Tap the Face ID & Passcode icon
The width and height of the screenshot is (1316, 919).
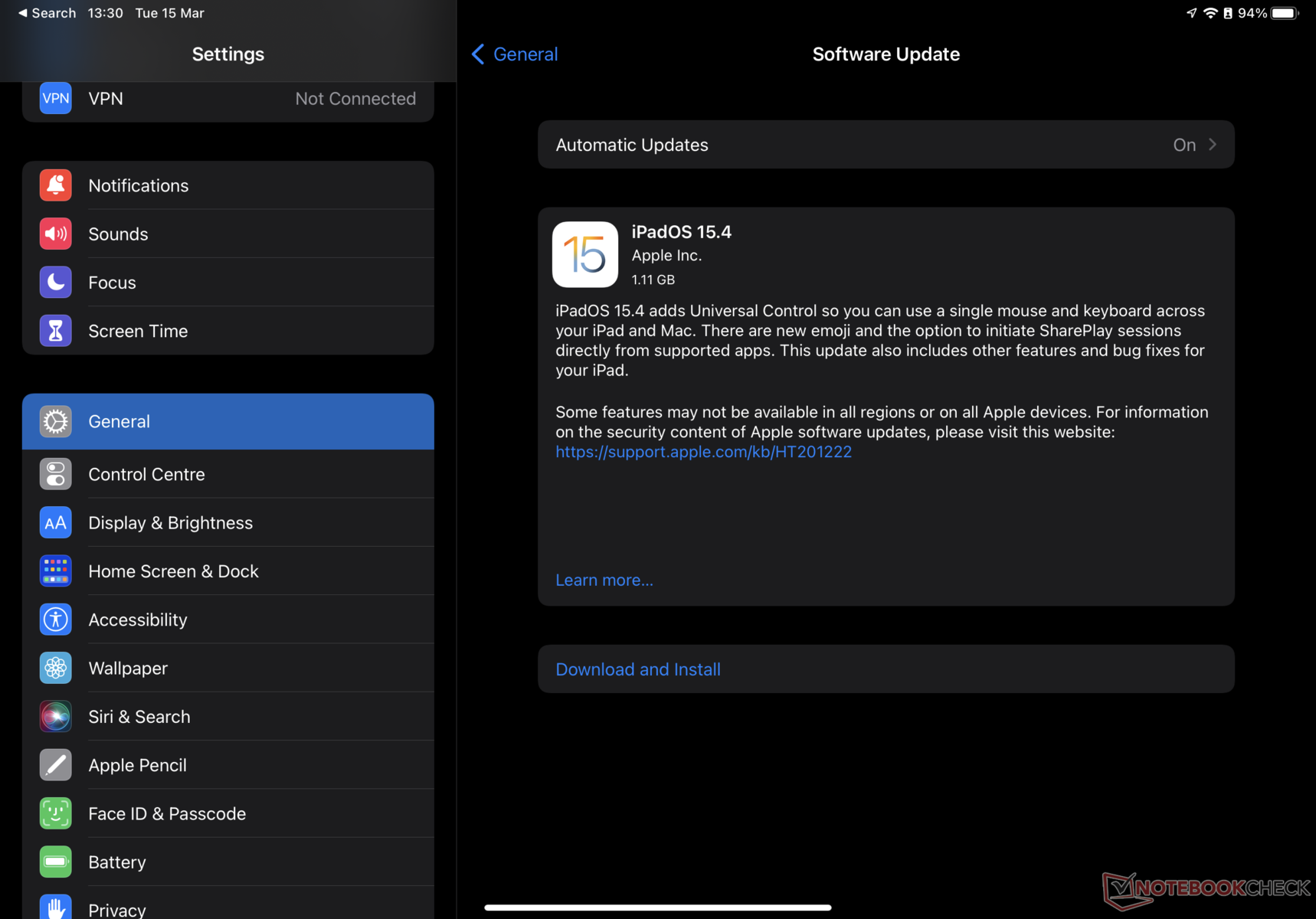pyautogui.click(x=56, y=813)
